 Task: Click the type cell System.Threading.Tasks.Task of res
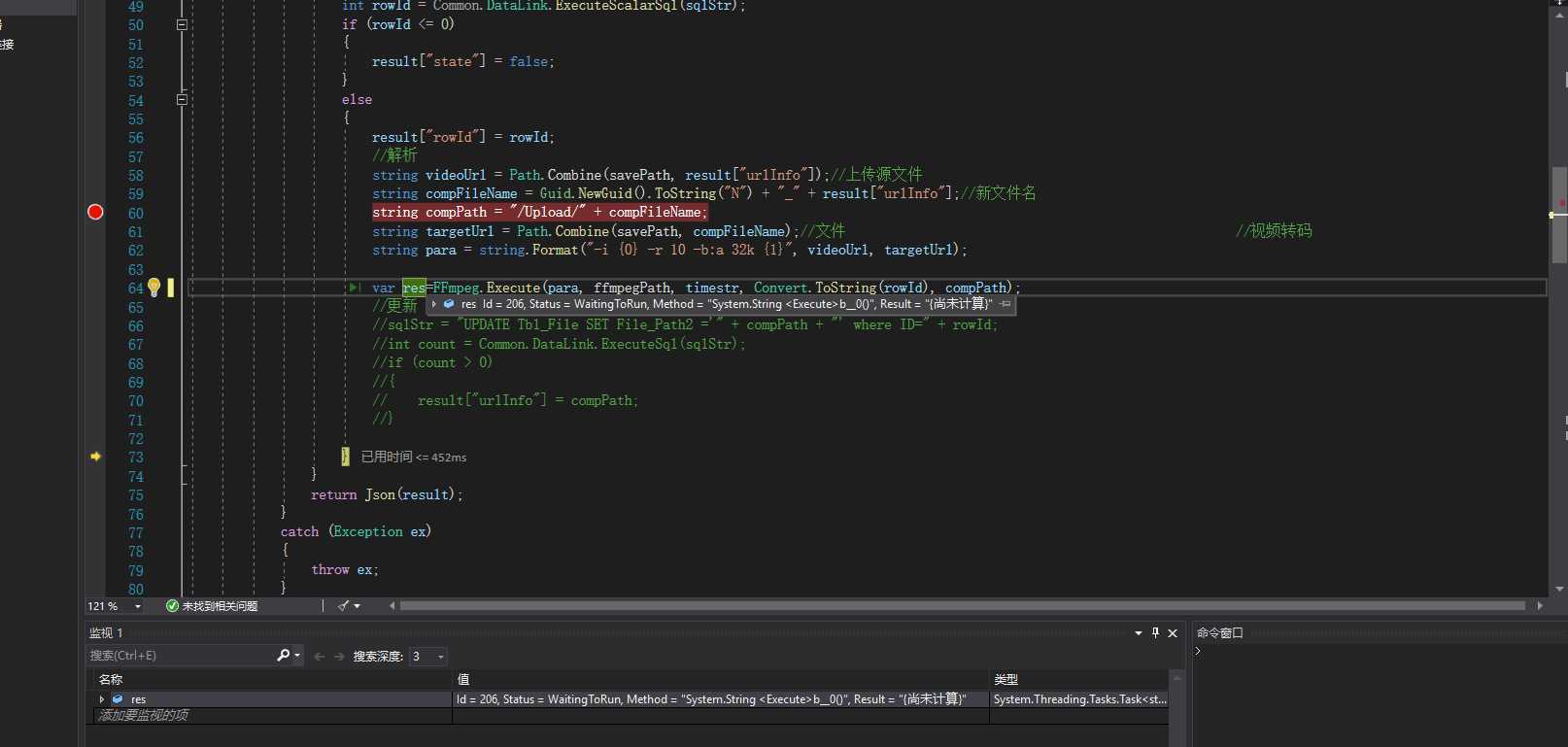[1079, 699]
